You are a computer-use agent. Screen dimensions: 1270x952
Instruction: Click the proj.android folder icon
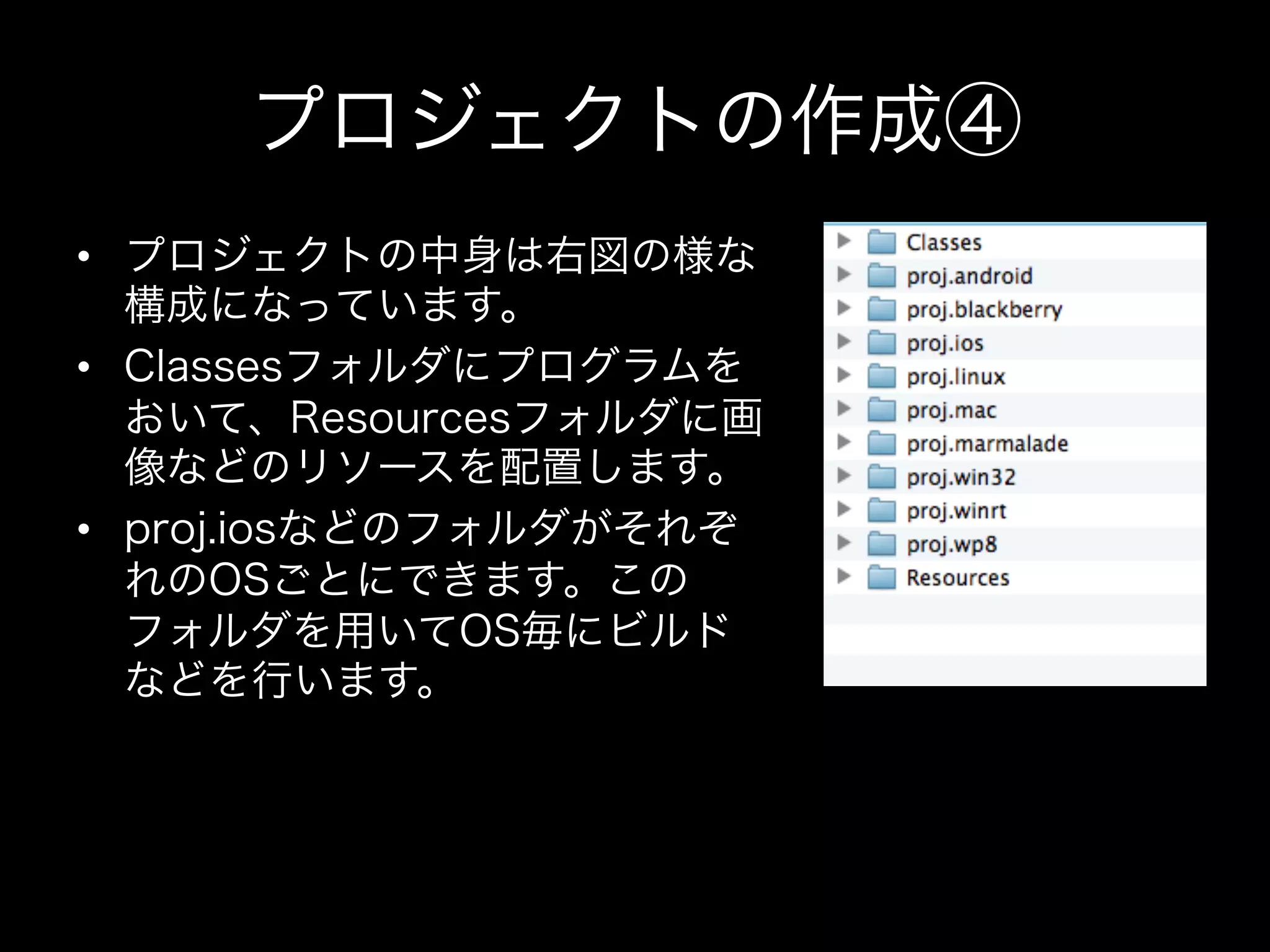[x=881, y=275]
